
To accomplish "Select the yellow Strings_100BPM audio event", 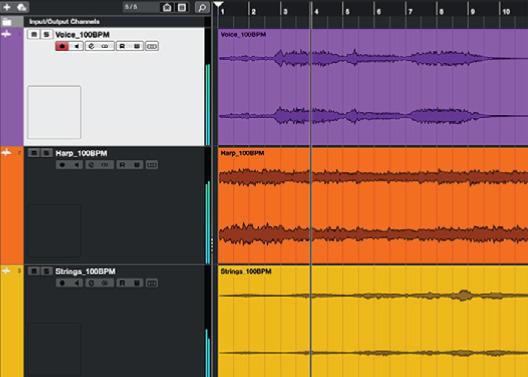I will (x=373, y=321).
